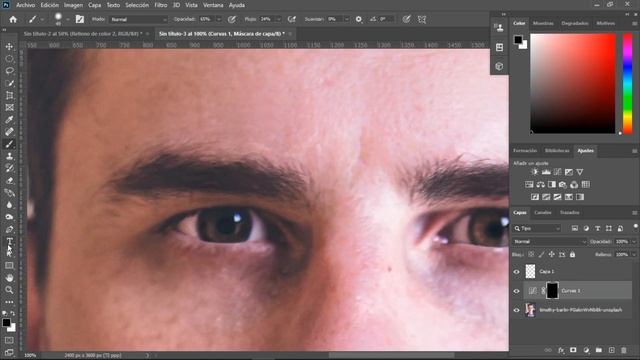640x360 pixels.
Task: Delete the selected layer with trash icon
Action: [x=624, y=350]
